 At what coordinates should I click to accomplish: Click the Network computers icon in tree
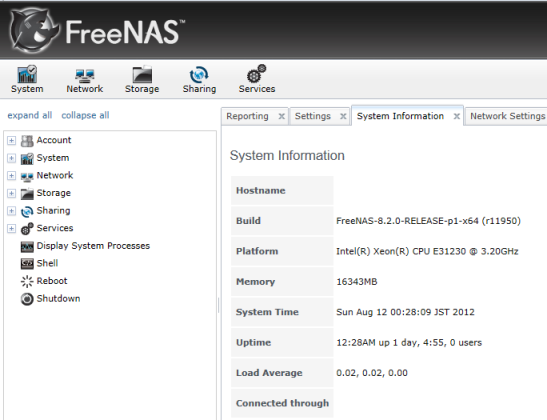click(27, 176)
